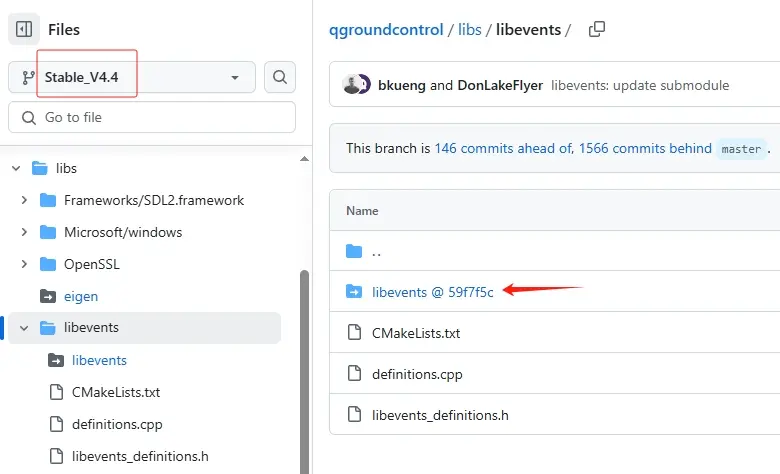Screen dimensions: 780x474
Task: Select Frameworks/SDL2.framework tree item
Action: (x=154, y=200)
